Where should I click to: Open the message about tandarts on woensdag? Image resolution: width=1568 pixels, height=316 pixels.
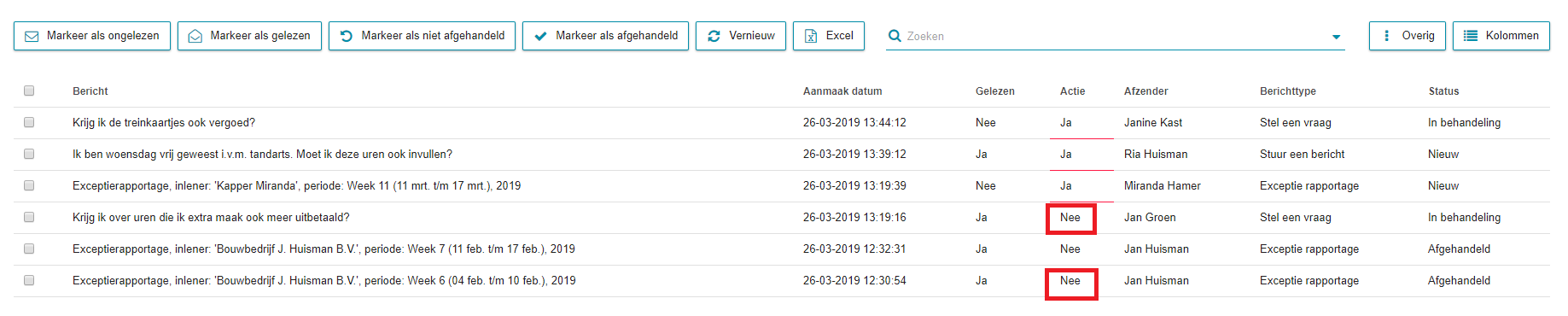262,155
